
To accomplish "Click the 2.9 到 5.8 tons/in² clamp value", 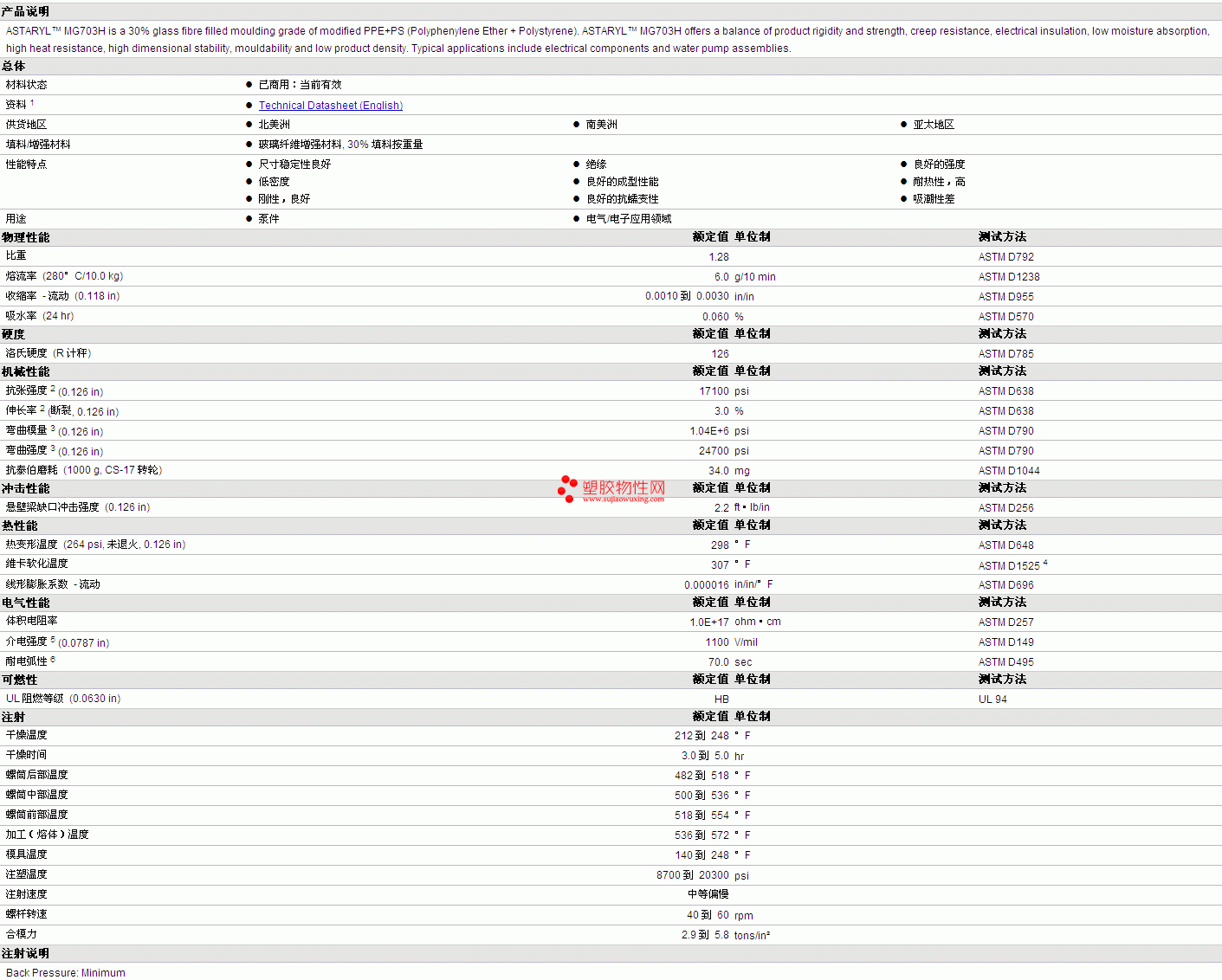I will click(x=726, y=935).
